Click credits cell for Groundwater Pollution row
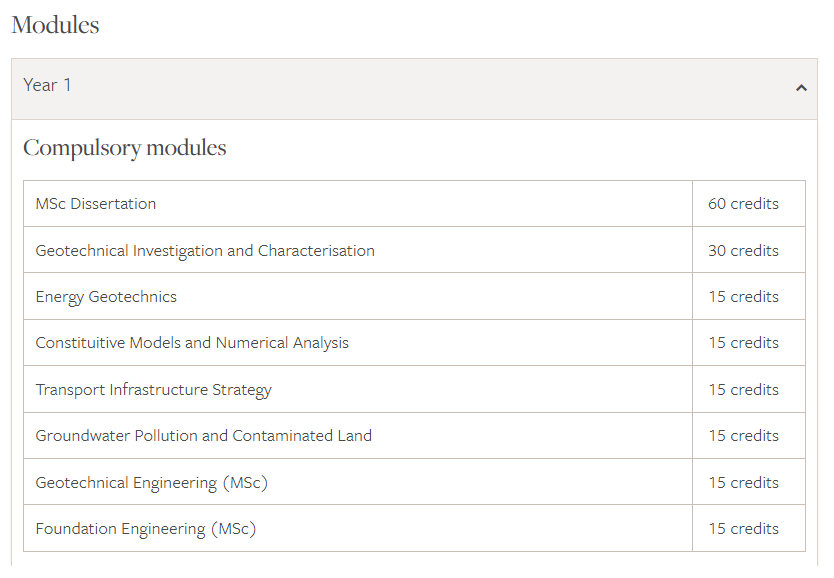Viewport: 834px width, 578px height. pyautogui.click(x=743, y=436)
